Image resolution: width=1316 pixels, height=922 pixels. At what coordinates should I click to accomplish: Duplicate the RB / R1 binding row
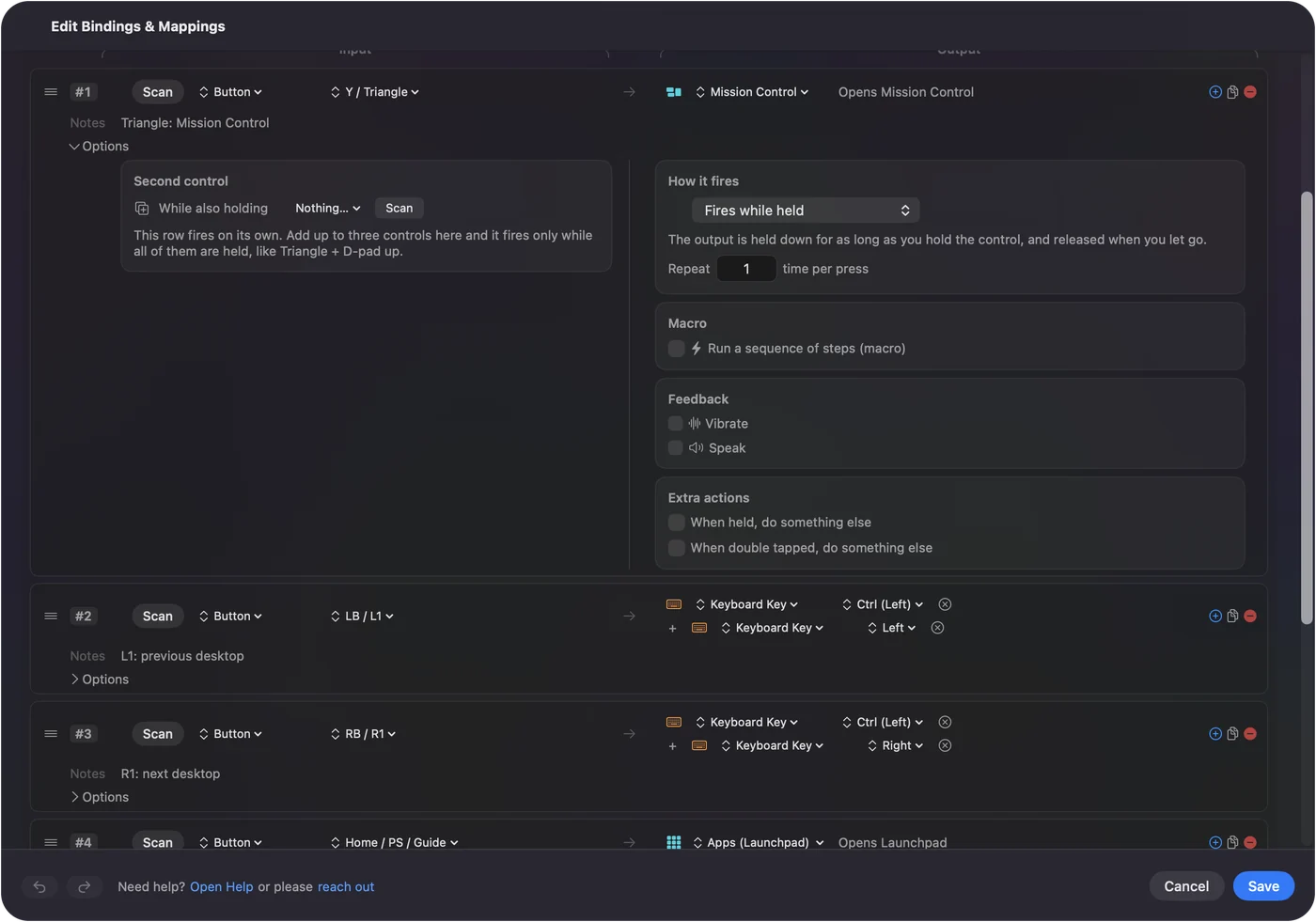click(1232, 734)
